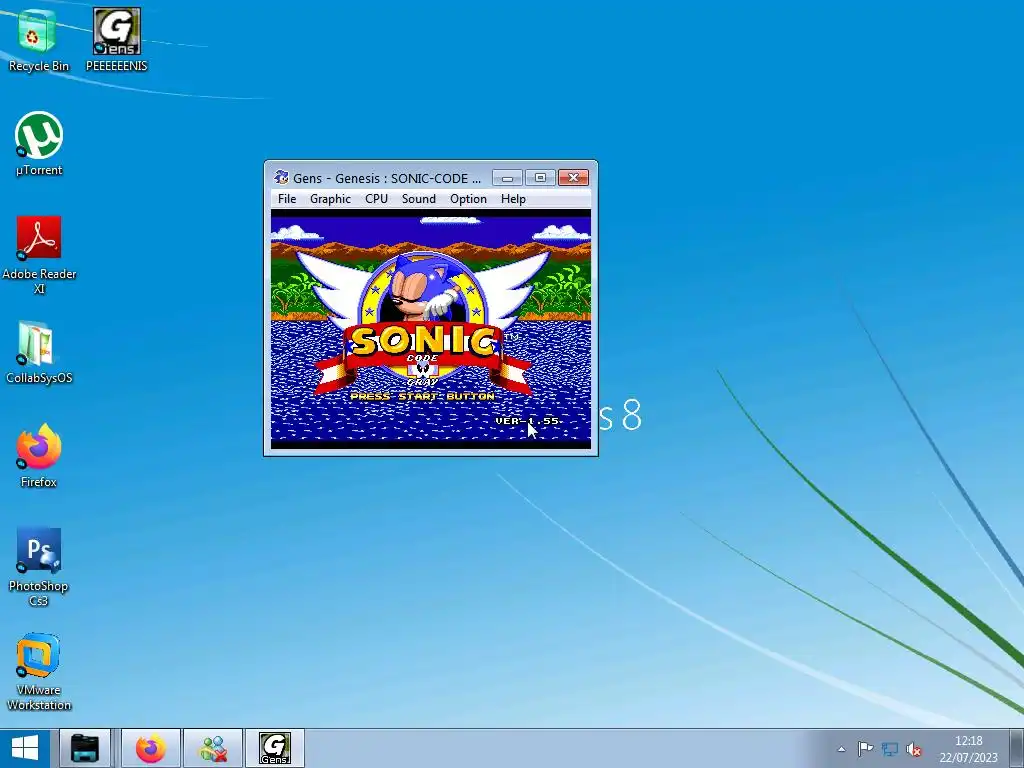The width and height of the screenshot is (1024, 768).
Task: Select the Recycle Bin desktop icon
Action: (39, 40)
